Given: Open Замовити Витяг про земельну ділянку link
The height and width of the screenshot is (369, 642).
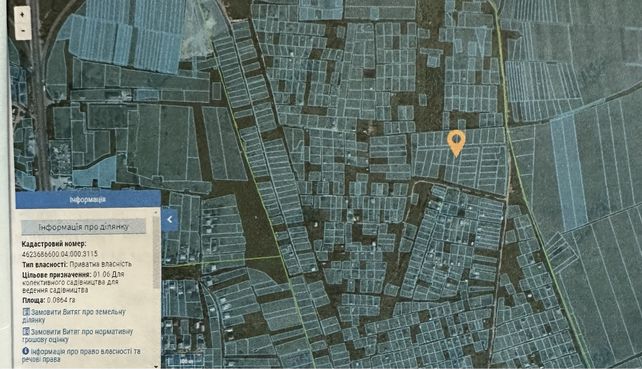Looking at the screenshot, I should [78, 316].
